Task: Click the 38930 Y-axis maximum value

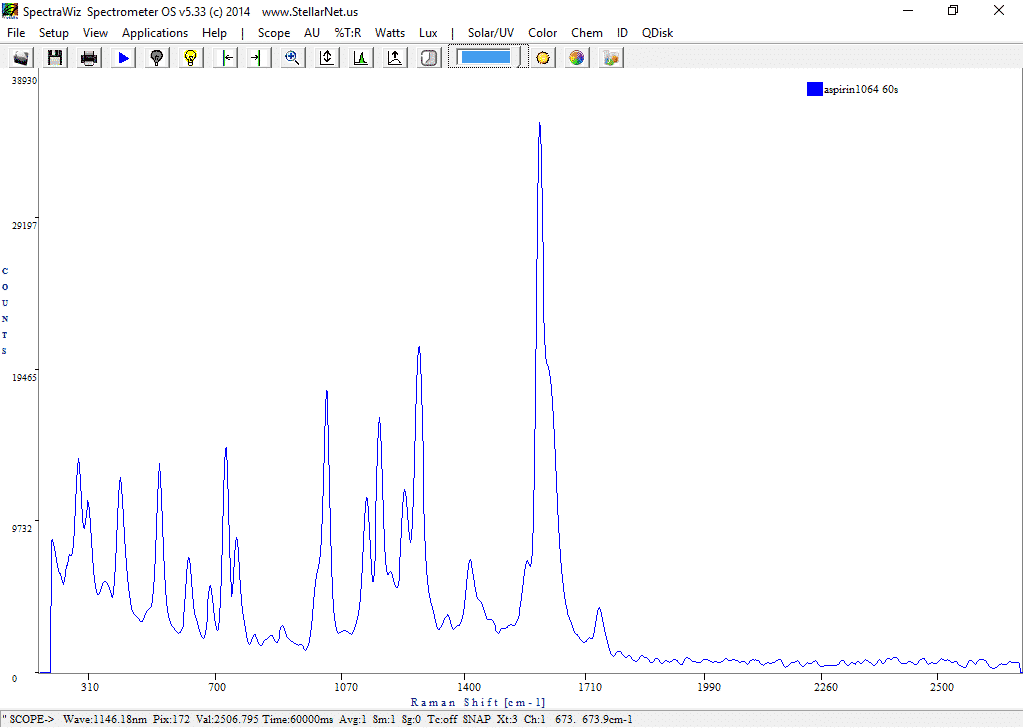Action: pos(25,80)
